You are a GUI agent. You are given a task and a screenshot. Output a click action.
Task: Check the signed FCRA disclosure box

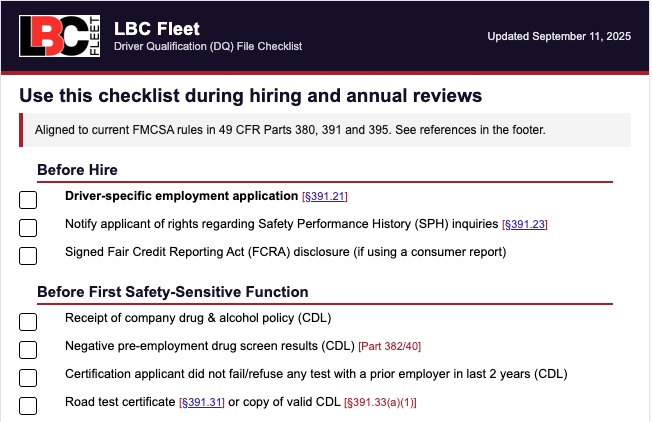click(x=28, y=256)
